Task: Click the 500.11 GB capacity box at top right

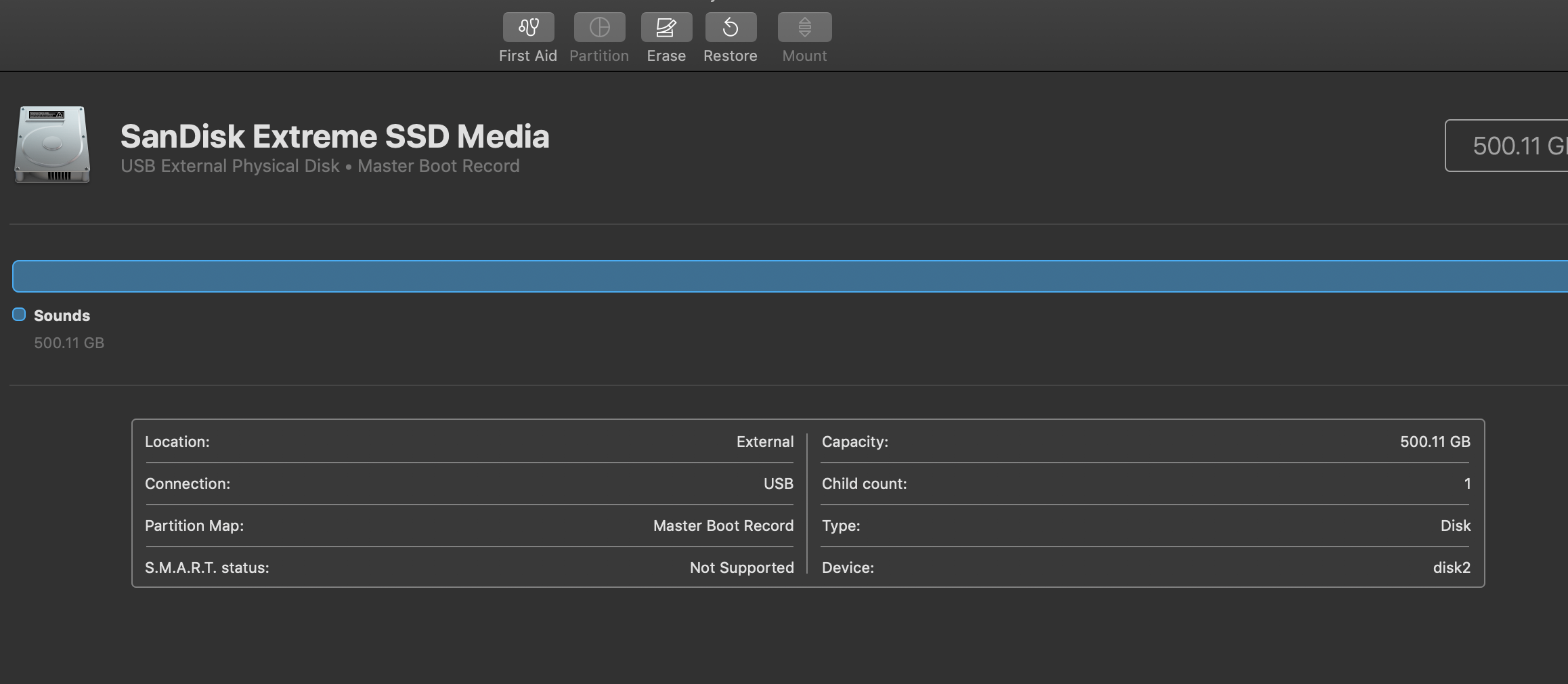Action: [1506, 146]
